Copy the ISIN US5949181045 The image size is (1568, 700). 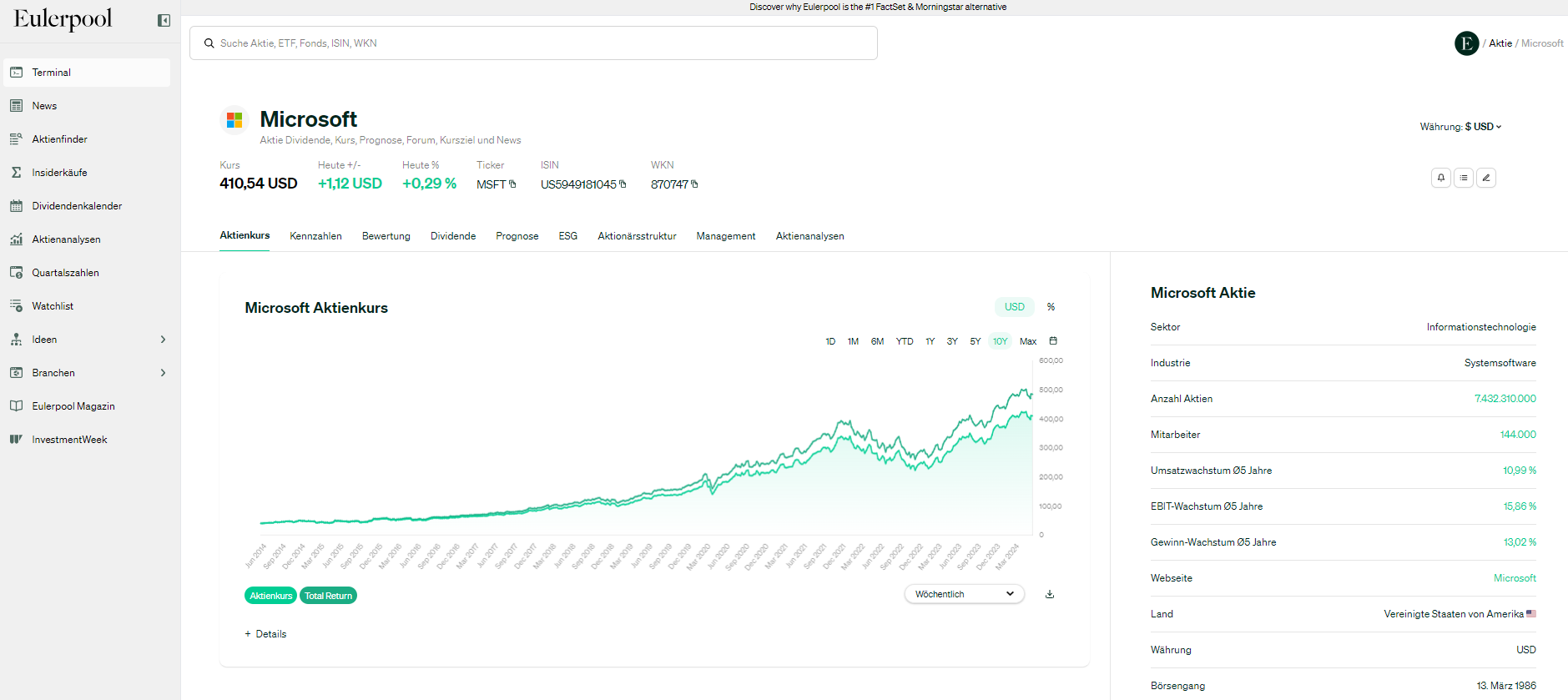pos(623,184)
